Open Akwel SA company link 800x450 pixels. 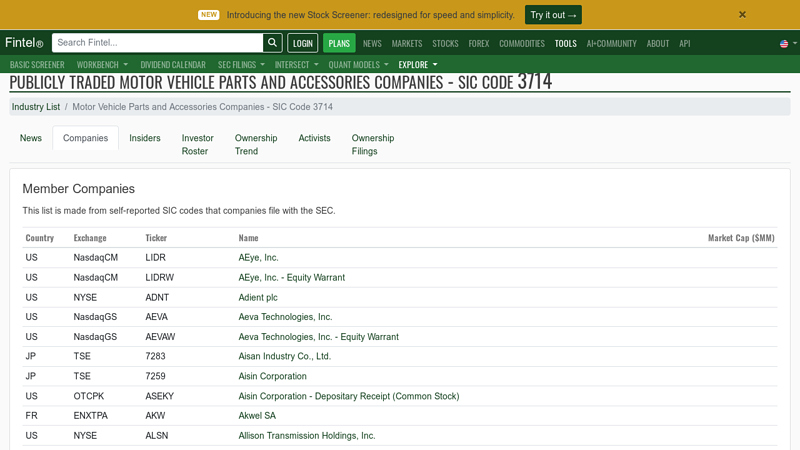(257, 416)
